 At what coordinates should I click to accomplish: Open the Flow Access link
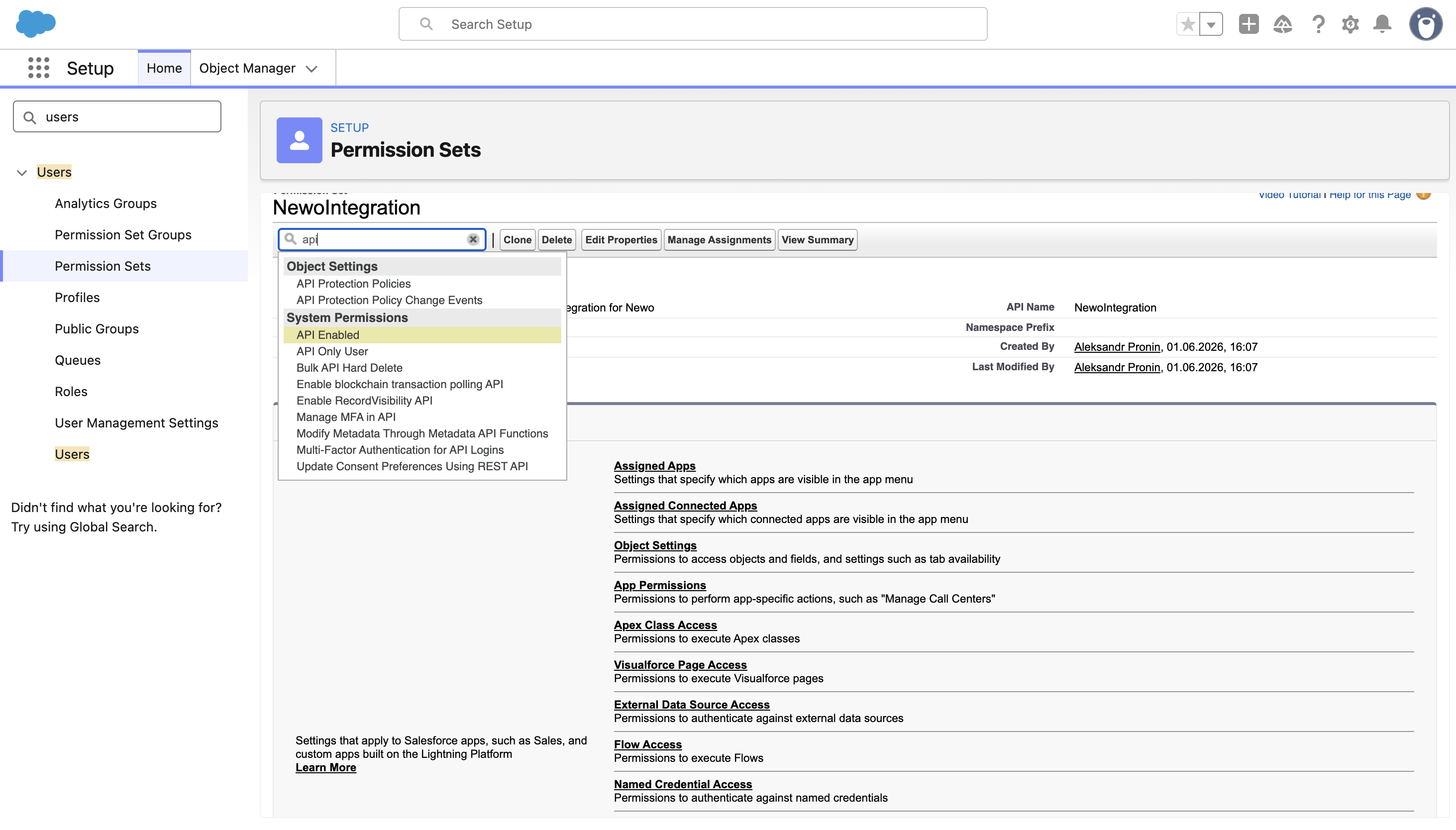tap(647, 745)
